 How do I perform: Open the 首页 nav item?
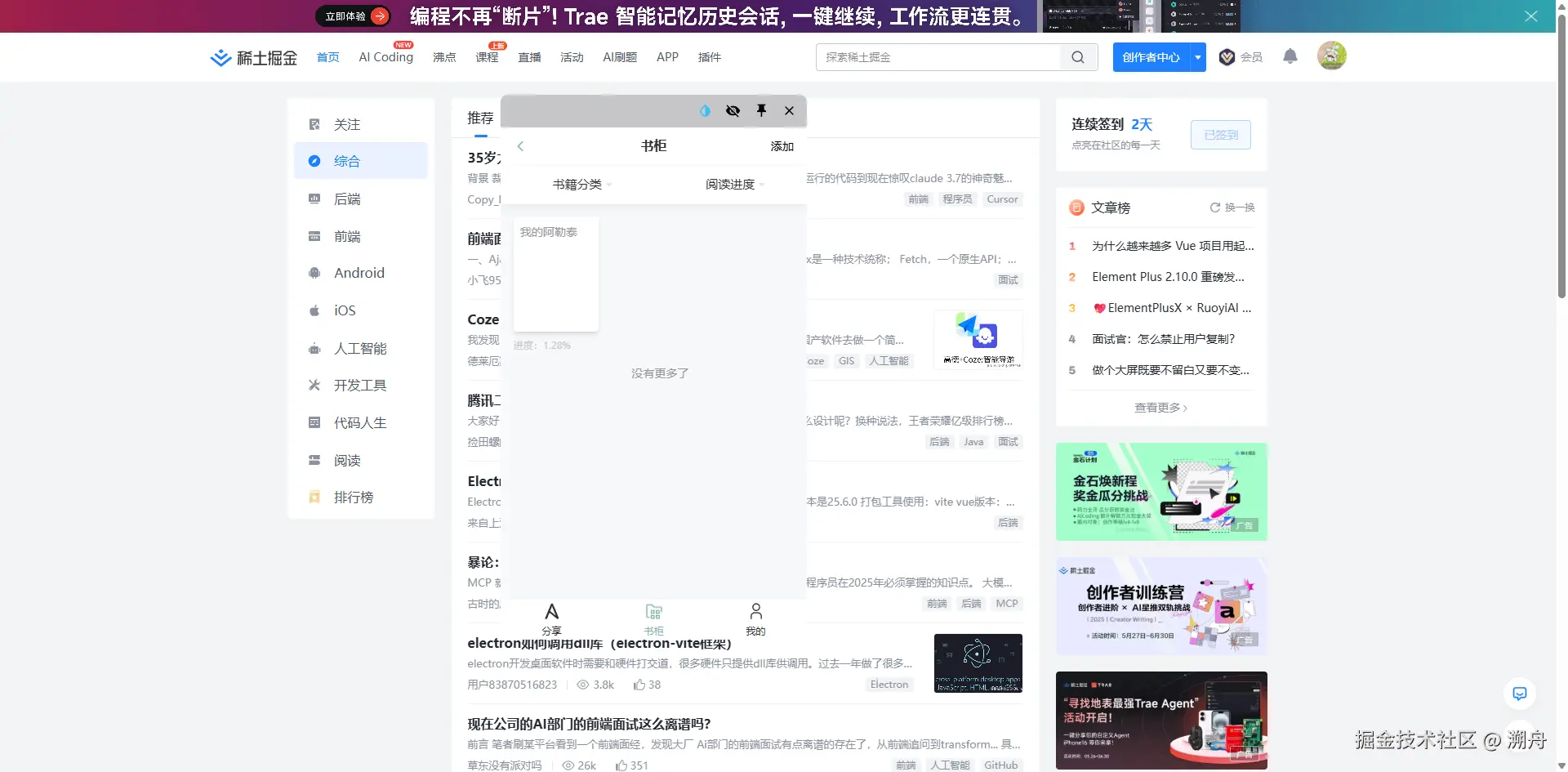click(x=327, y=57)
